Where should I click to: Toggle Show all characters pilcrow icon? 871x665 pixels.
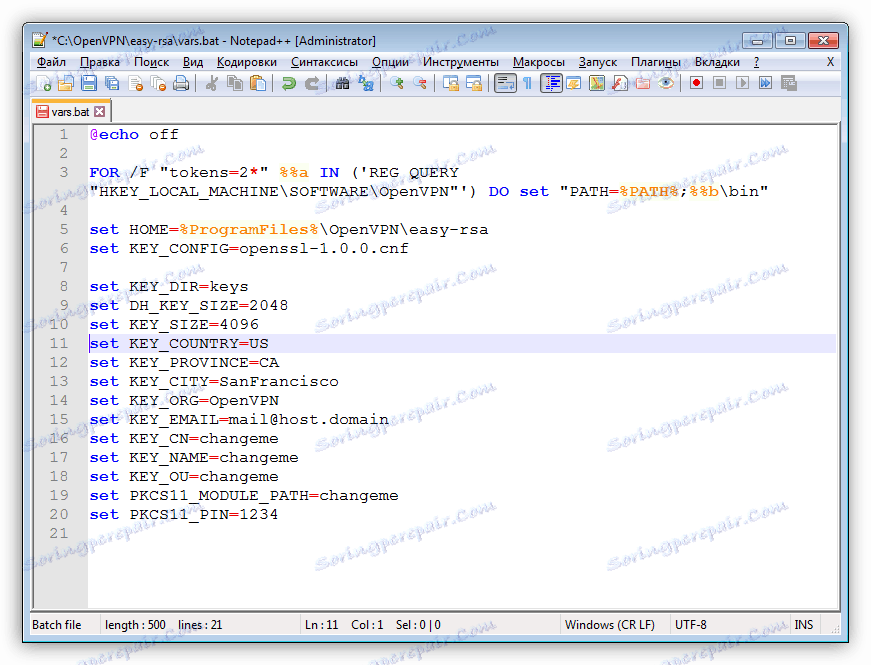pos(528,83)
